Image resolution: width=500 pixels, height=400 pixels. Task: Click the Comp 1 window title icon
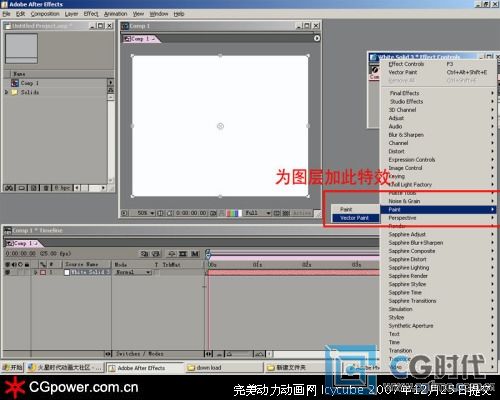coord(125,26)
